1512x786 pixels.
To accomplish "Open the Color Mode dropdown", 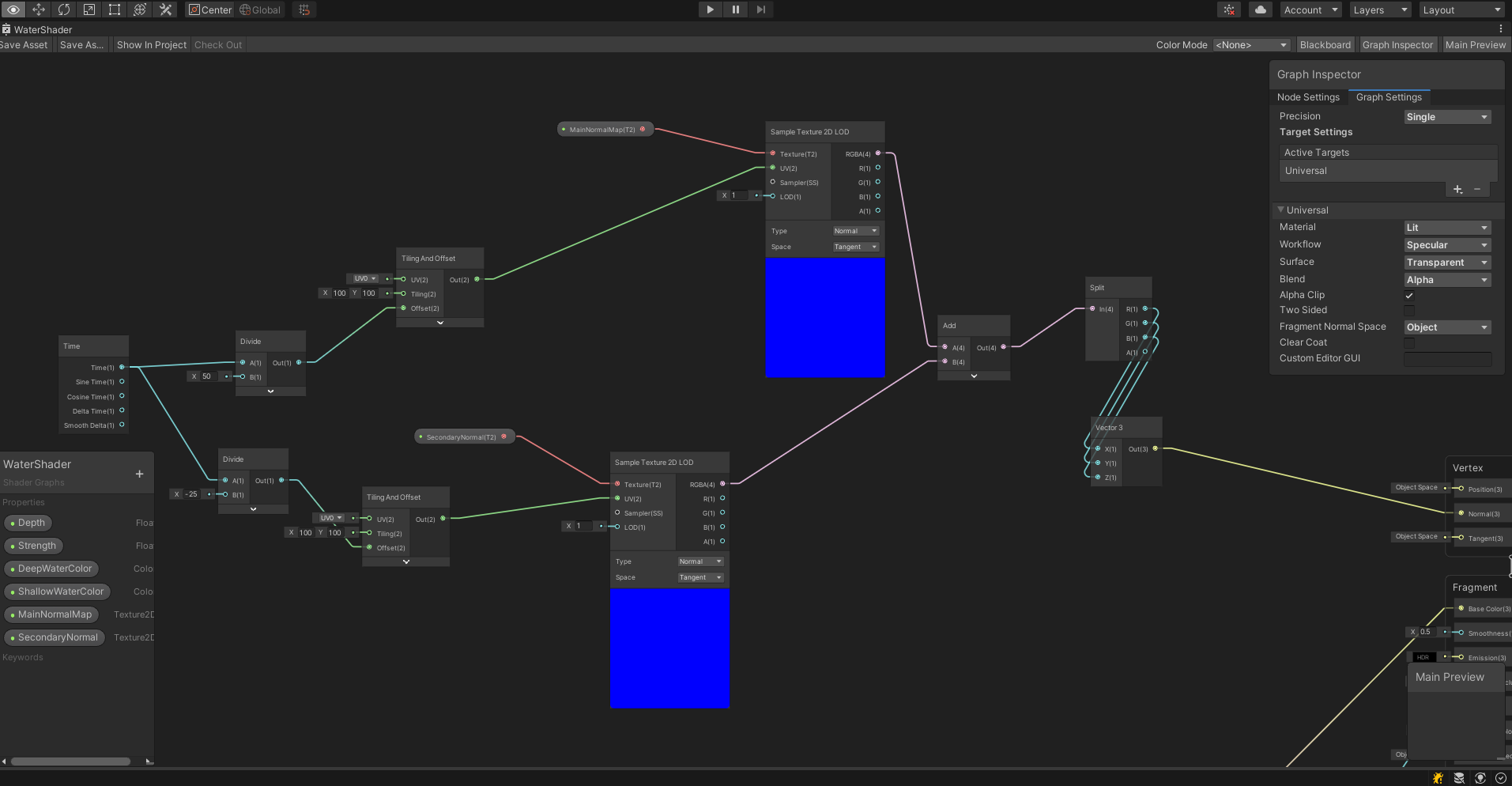I will coord(1251,44).
